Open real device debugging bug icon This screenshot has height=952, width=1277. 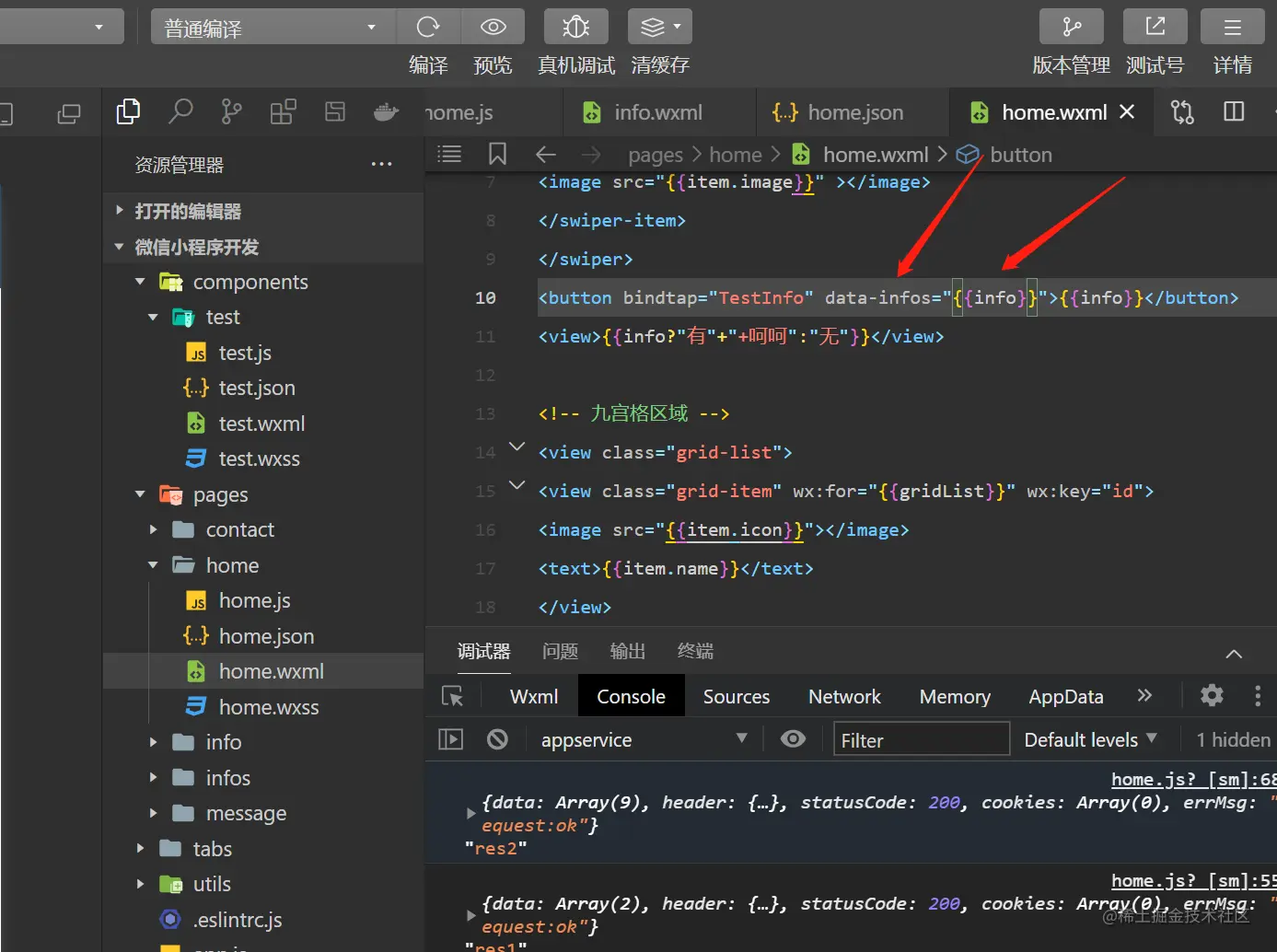click(x=576, y=27)
